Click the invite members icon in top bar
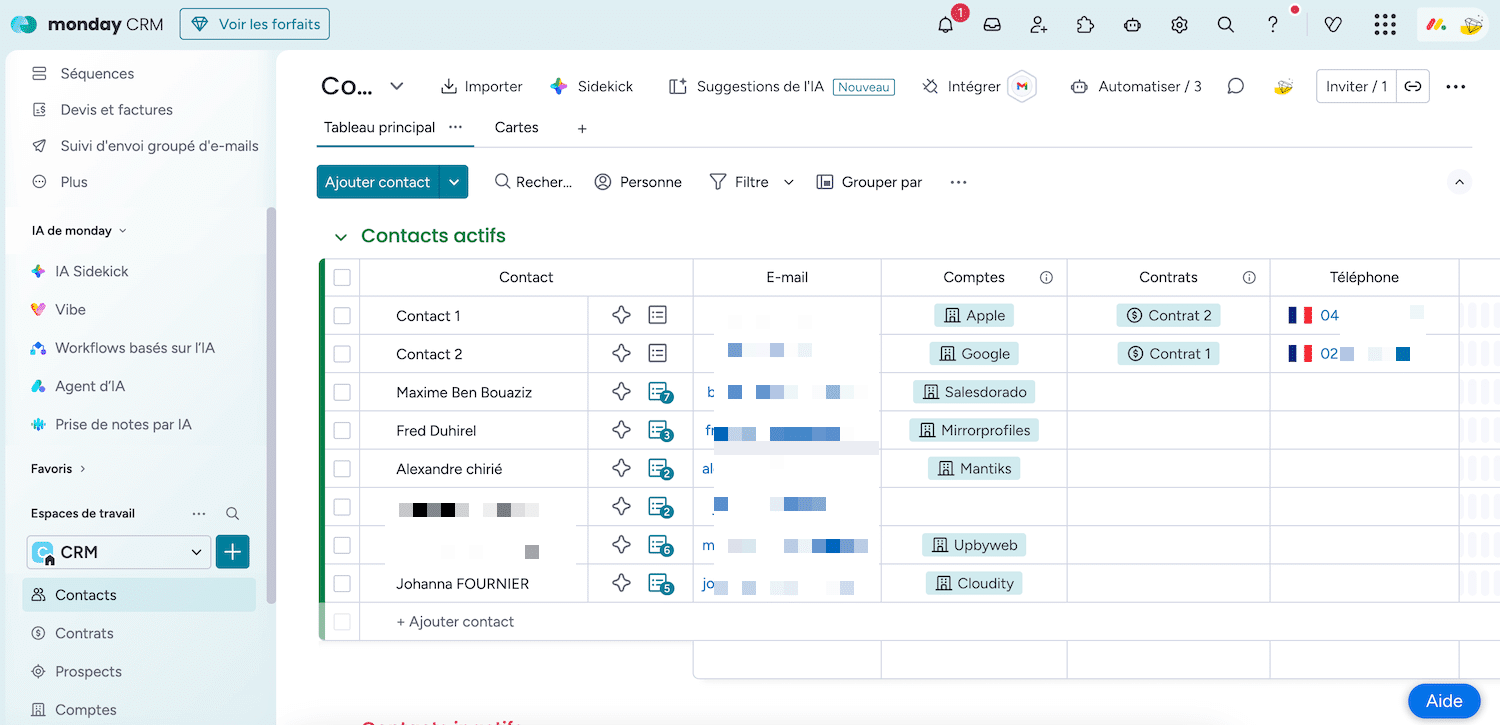Screen dimensions: 1500x725 (1039, 25)
